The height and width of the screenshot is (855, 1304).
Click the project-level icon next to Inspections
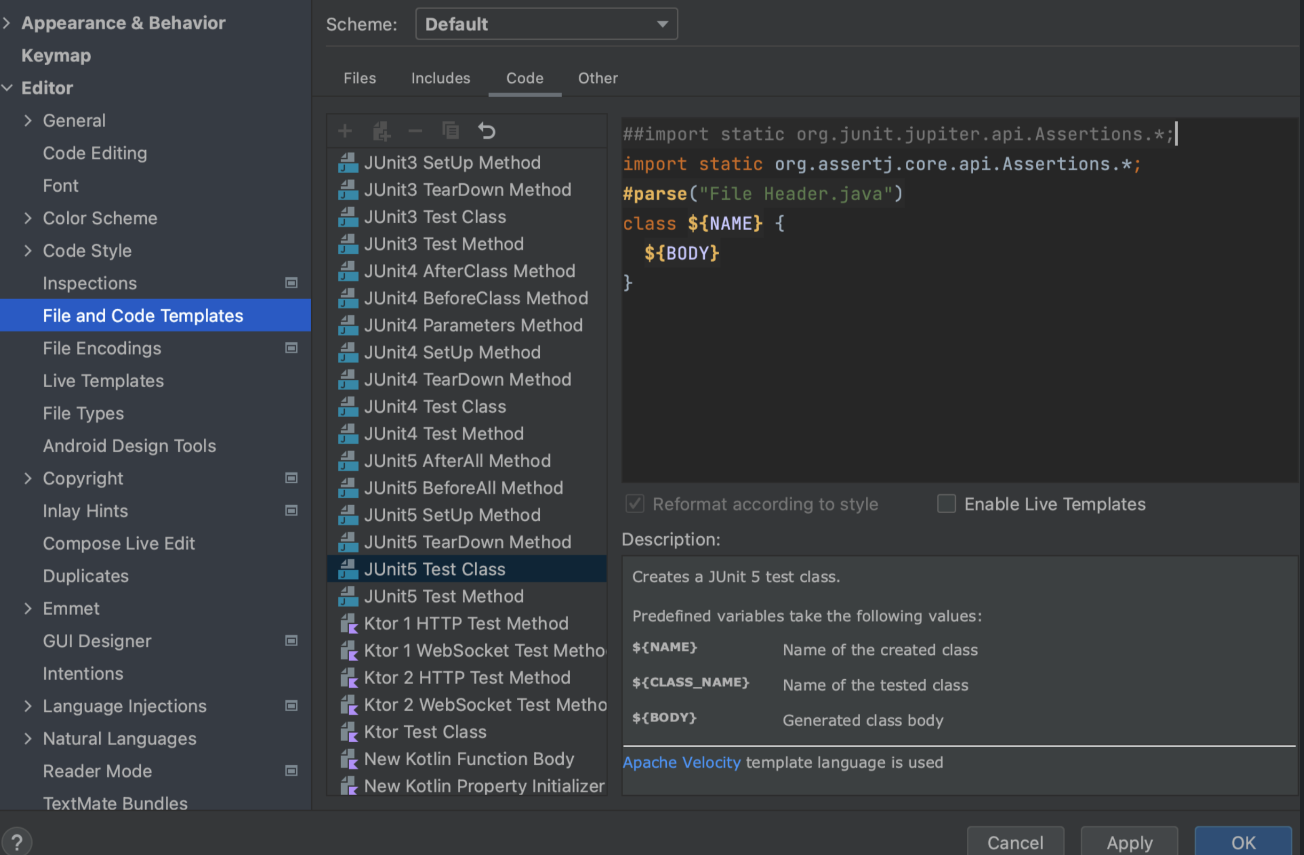[x=291, y=283]
